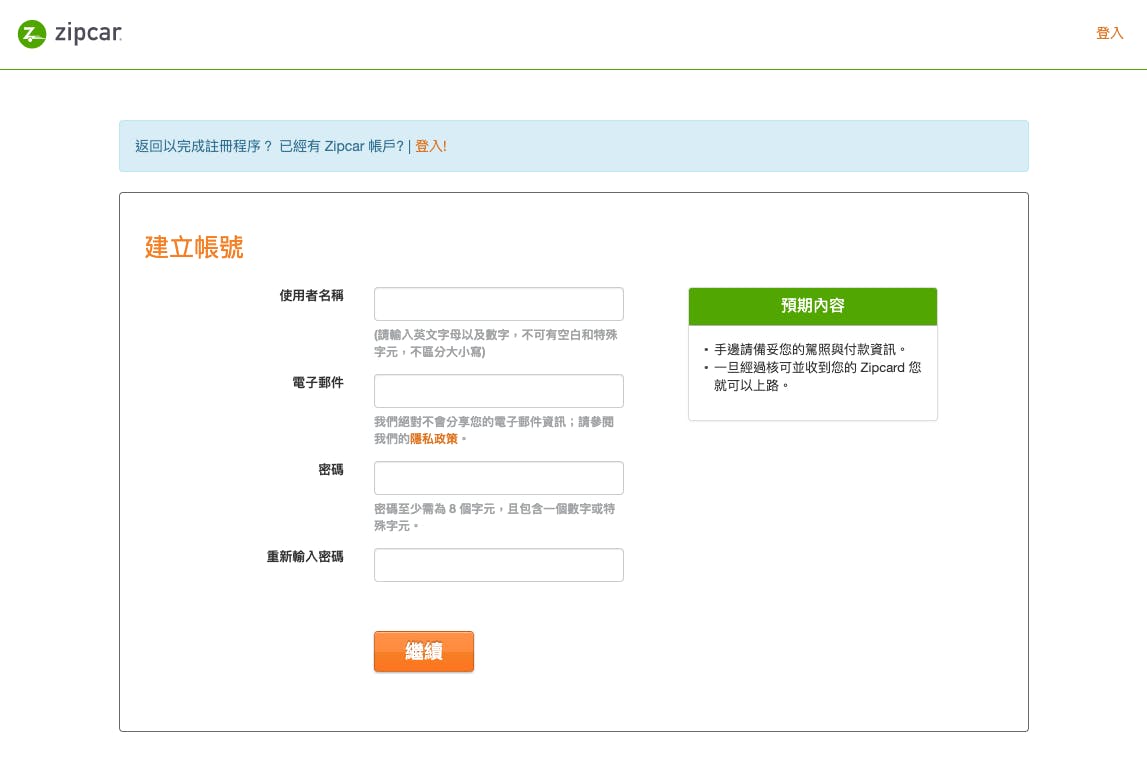
Task: Open the 登入 link in the top-right corner
Action: click(x=1109, y=33)
